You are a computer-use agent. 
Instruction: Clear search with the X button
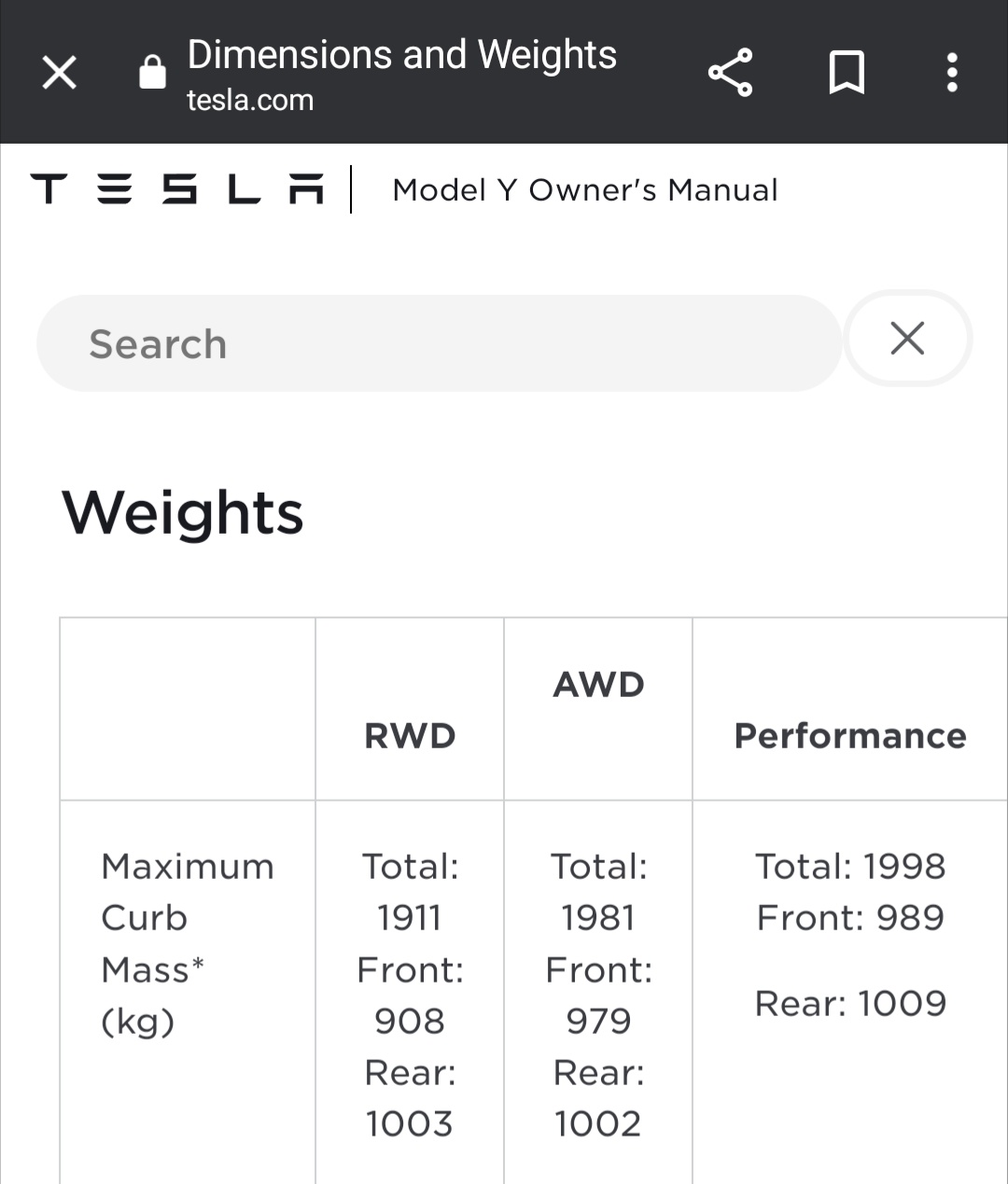907,338
